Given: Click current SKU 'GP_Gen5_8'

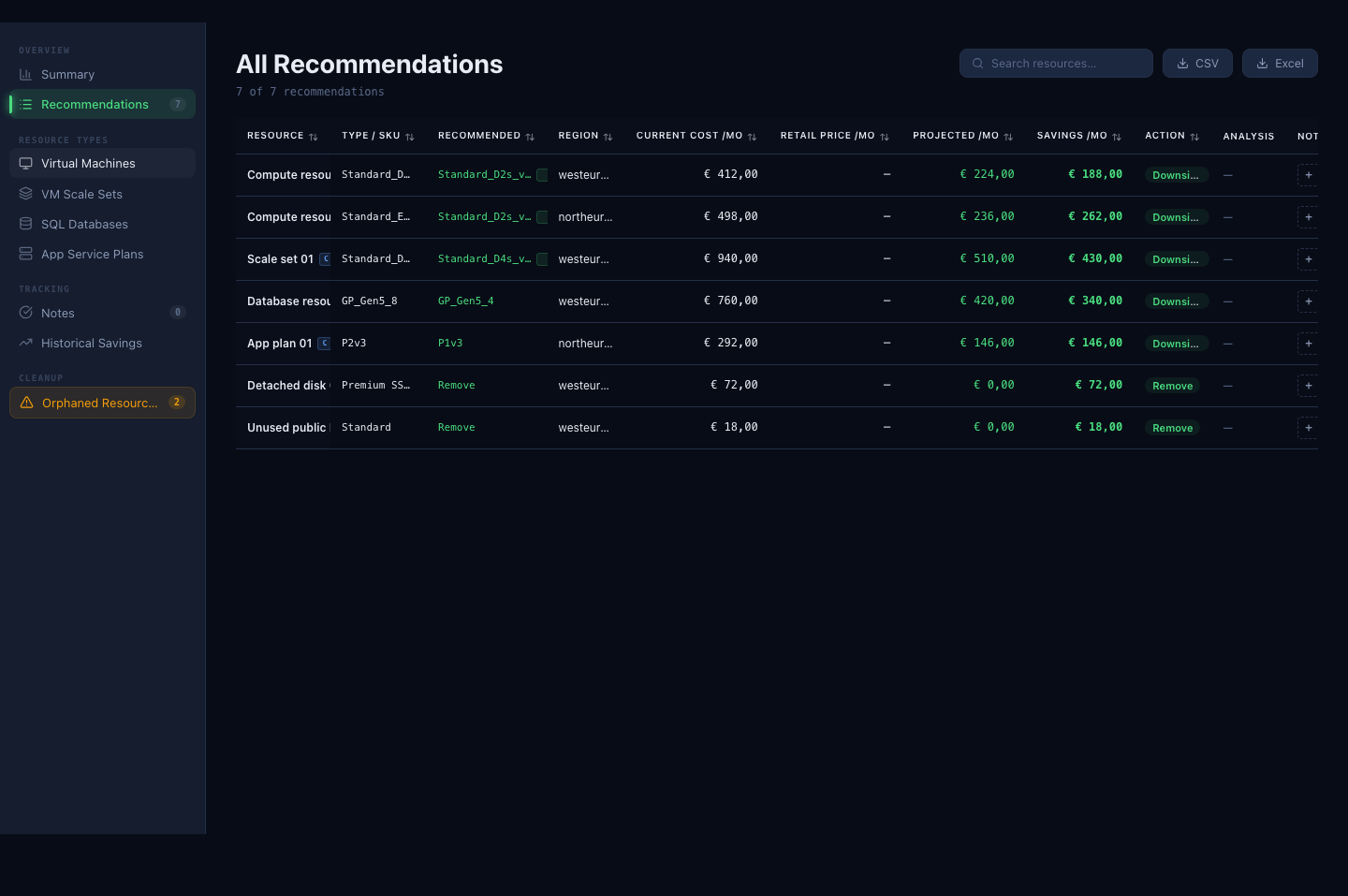Looking at the screenshot, I should coord(369,301).
